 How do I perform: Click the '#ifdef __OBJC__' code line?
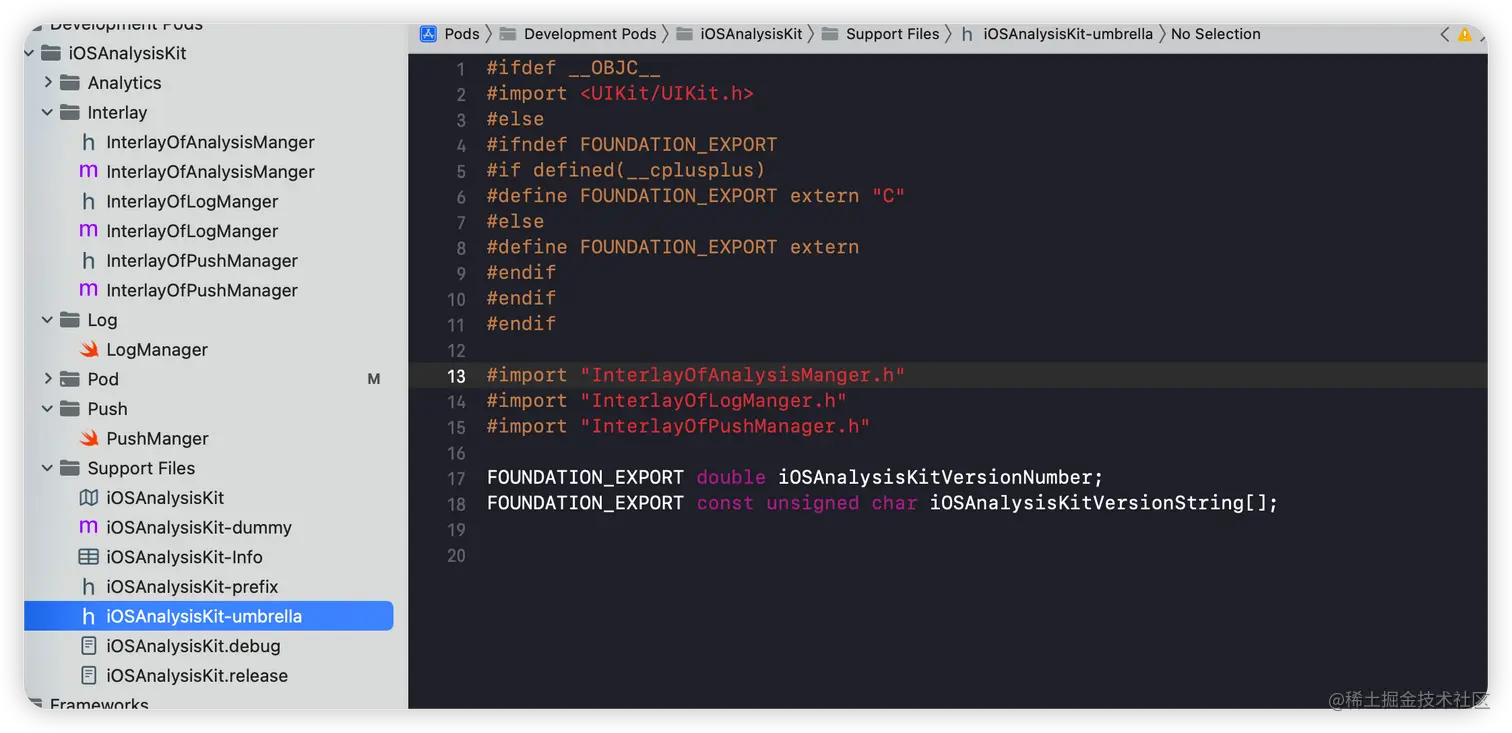(x=574, y=68)
